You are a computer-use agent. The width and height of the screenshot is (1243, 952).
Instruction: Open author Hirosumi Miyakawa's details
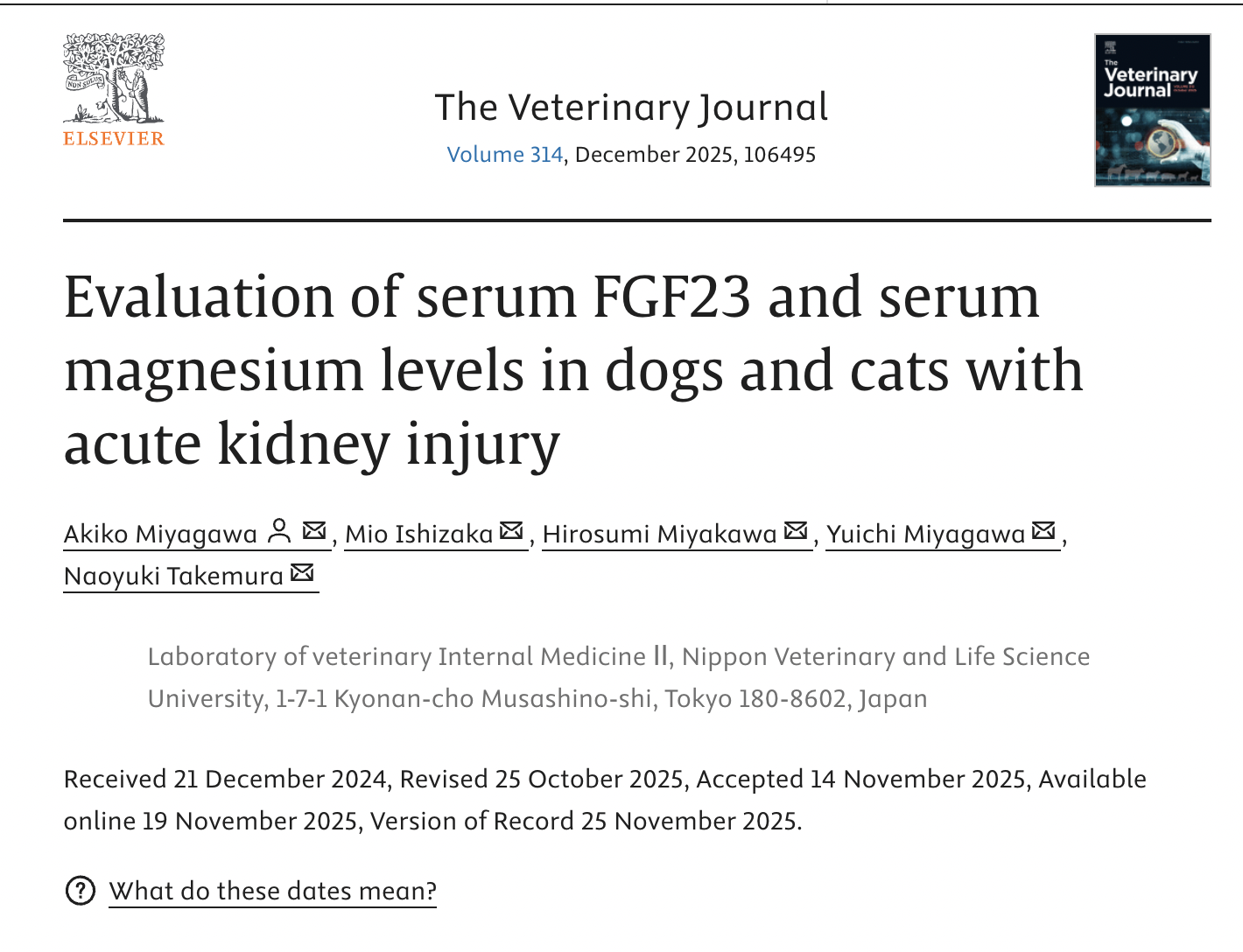[x=659, y=534]
